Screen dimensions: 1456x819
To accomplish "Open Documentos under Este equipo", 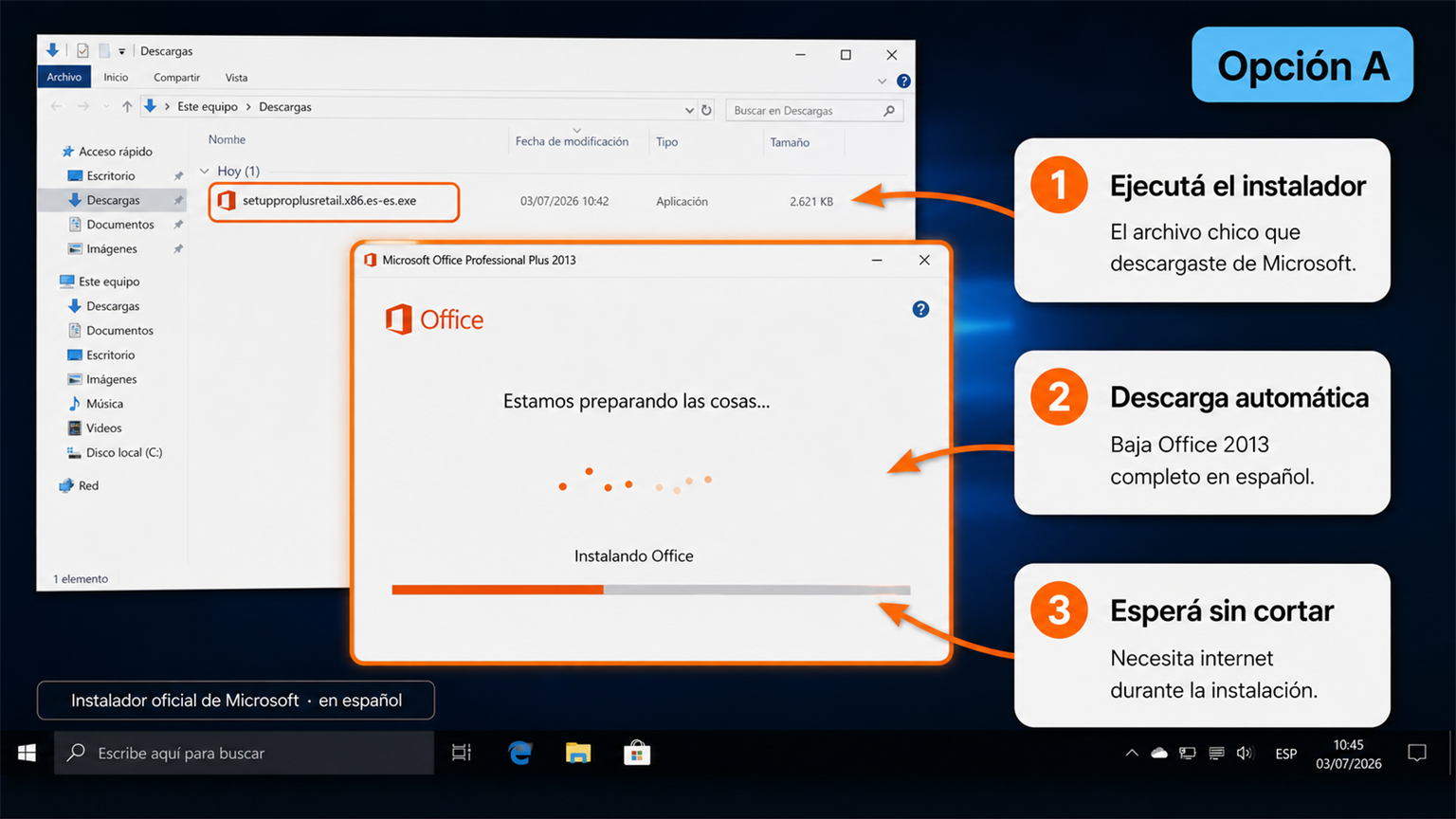I will 119,331.
